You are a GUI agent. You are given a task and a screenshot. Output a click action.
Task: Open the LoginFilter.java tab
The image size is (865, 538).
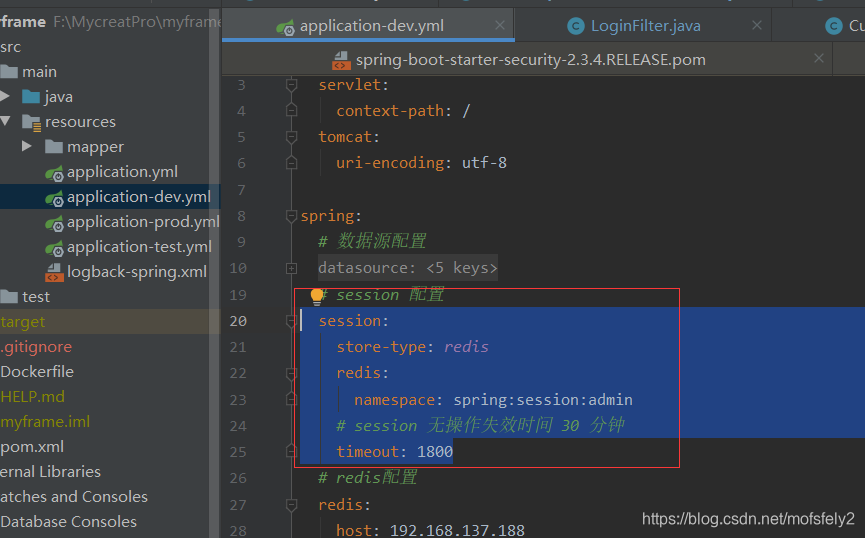click(x=645, y=25)
